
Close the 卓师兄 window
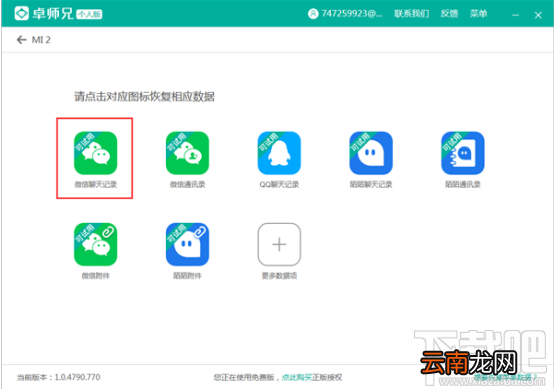pos(538,15)
